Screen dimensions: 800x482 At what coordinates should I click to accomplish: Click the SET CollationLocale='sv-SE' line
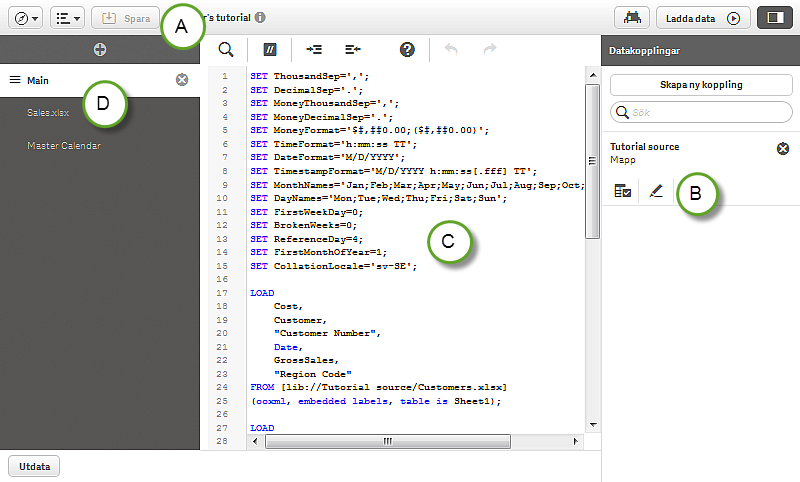point(334,266)
